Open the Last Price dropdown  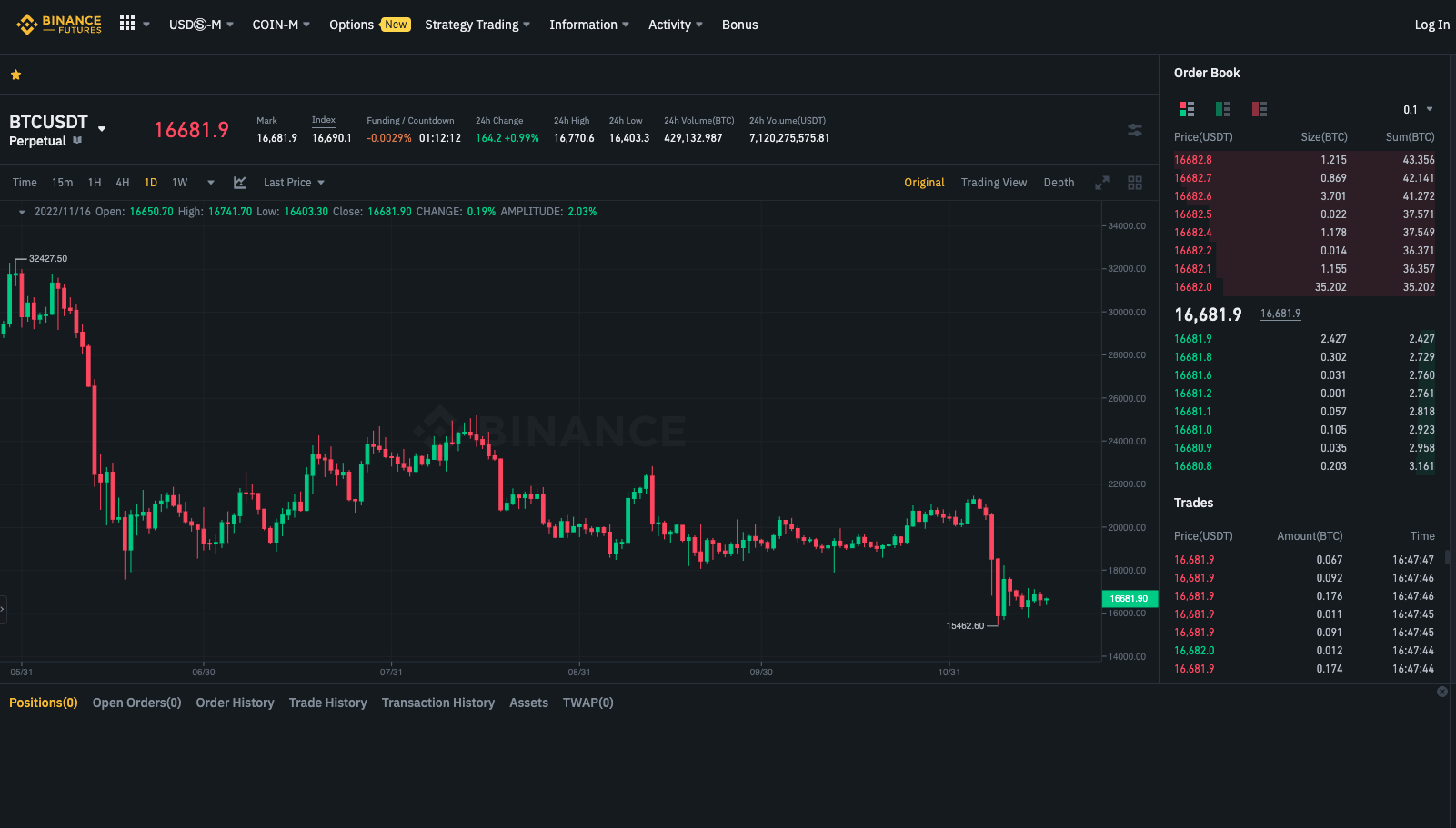pos(294,183)
